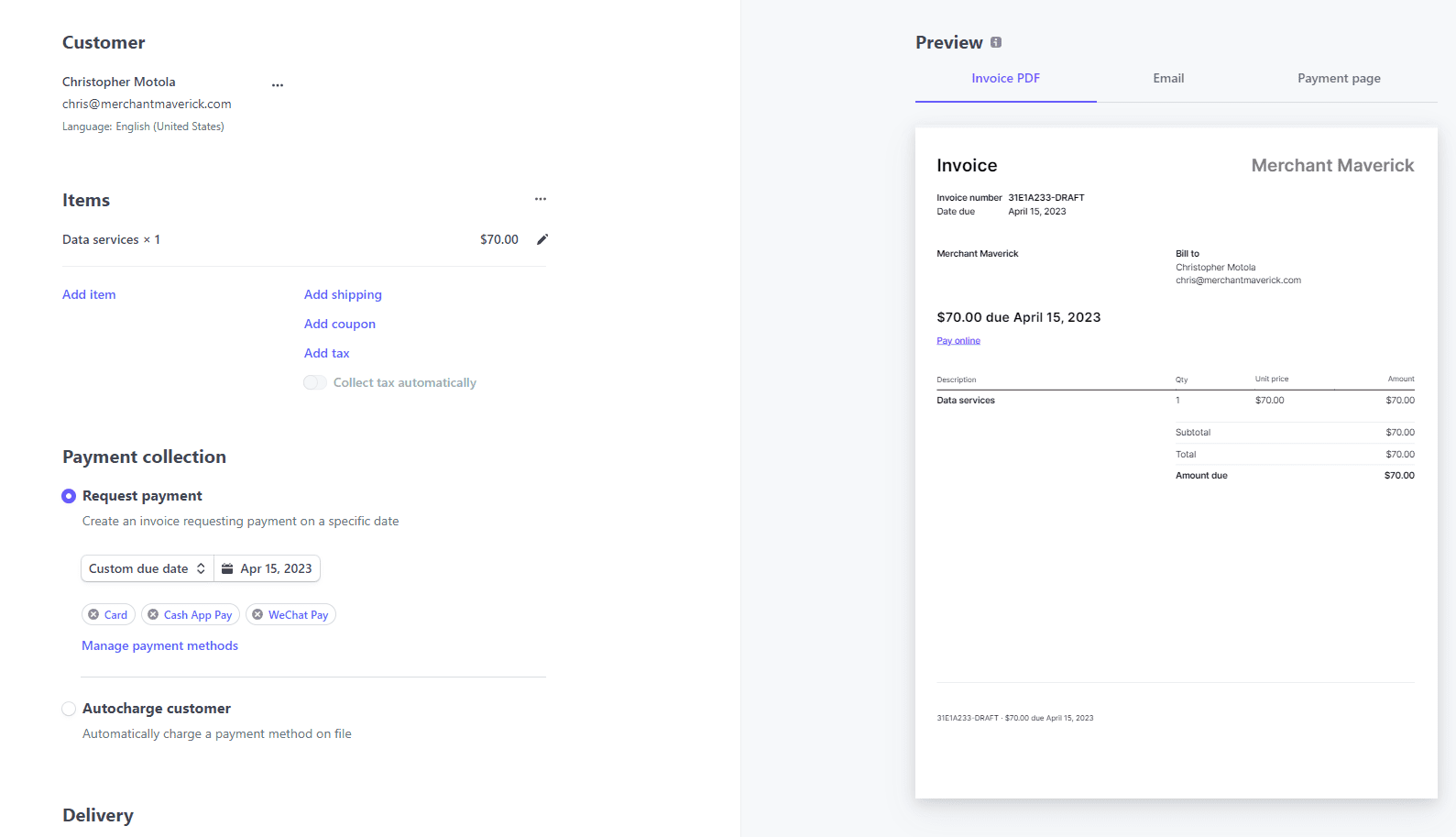The height and width of the screenshot is (837, 1456).
Task: Open Manage payment methods
Action: point(159,645)
